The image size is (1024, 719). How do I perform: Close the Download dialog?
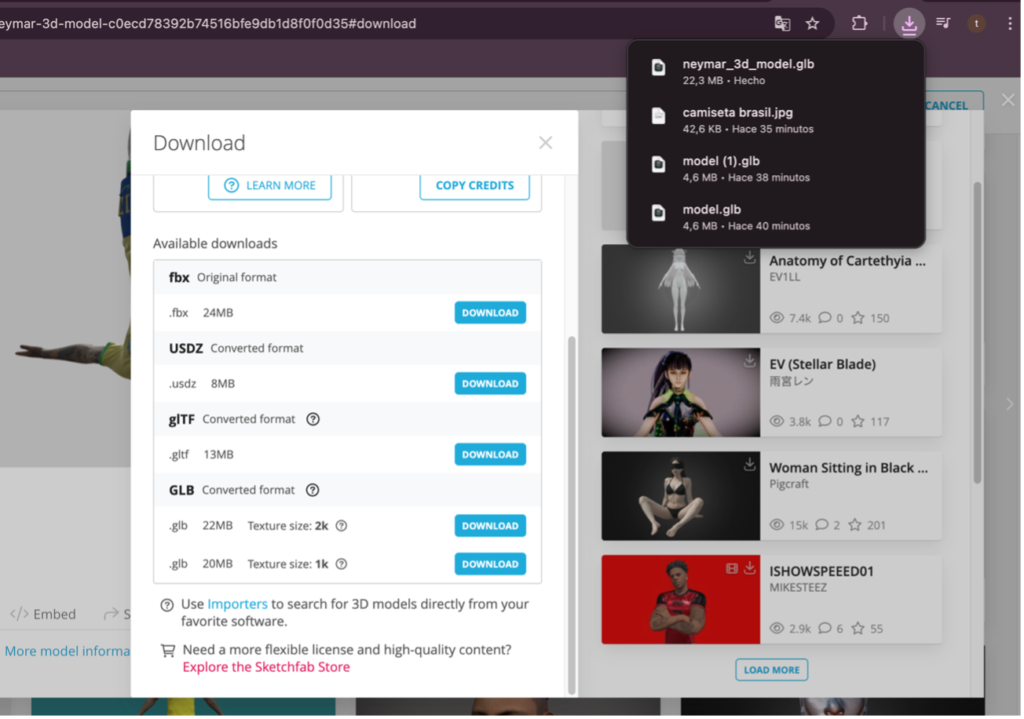(547, 143)
